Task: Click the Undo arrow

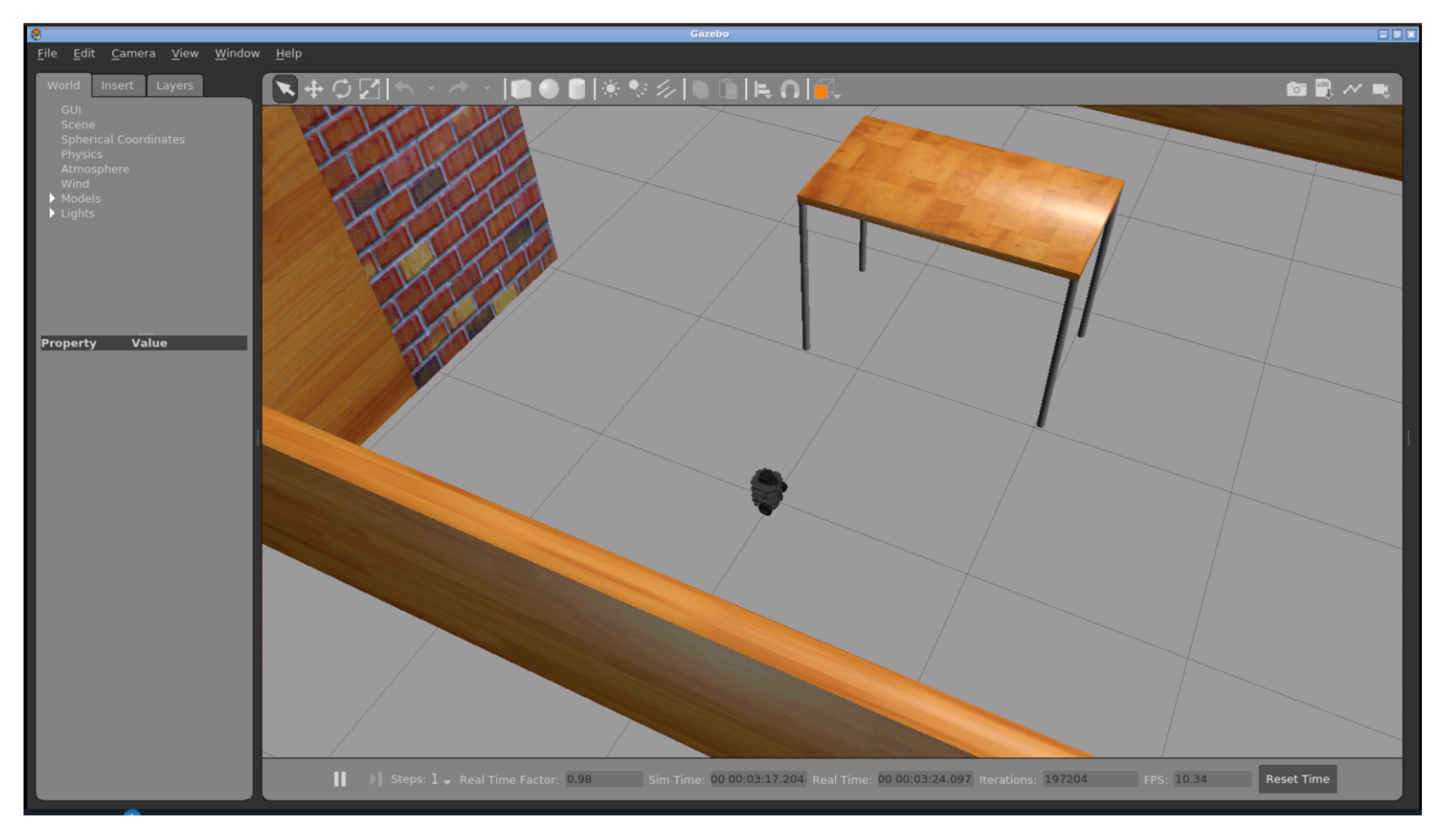Action: click(404, 89)
